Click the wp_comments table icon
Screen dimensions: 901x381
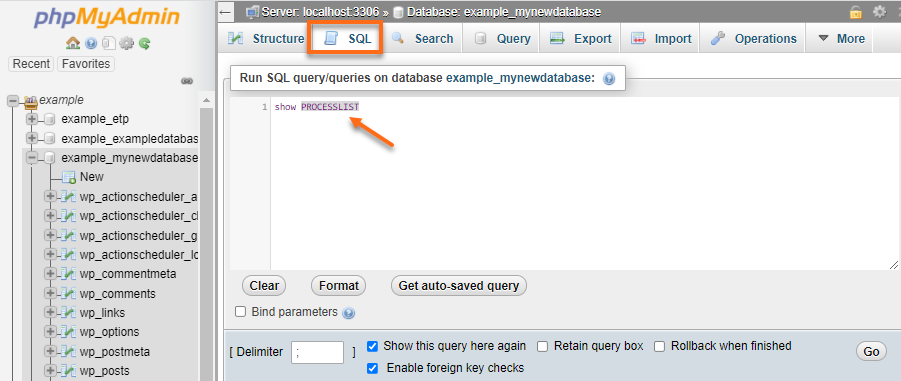(68, 294)
